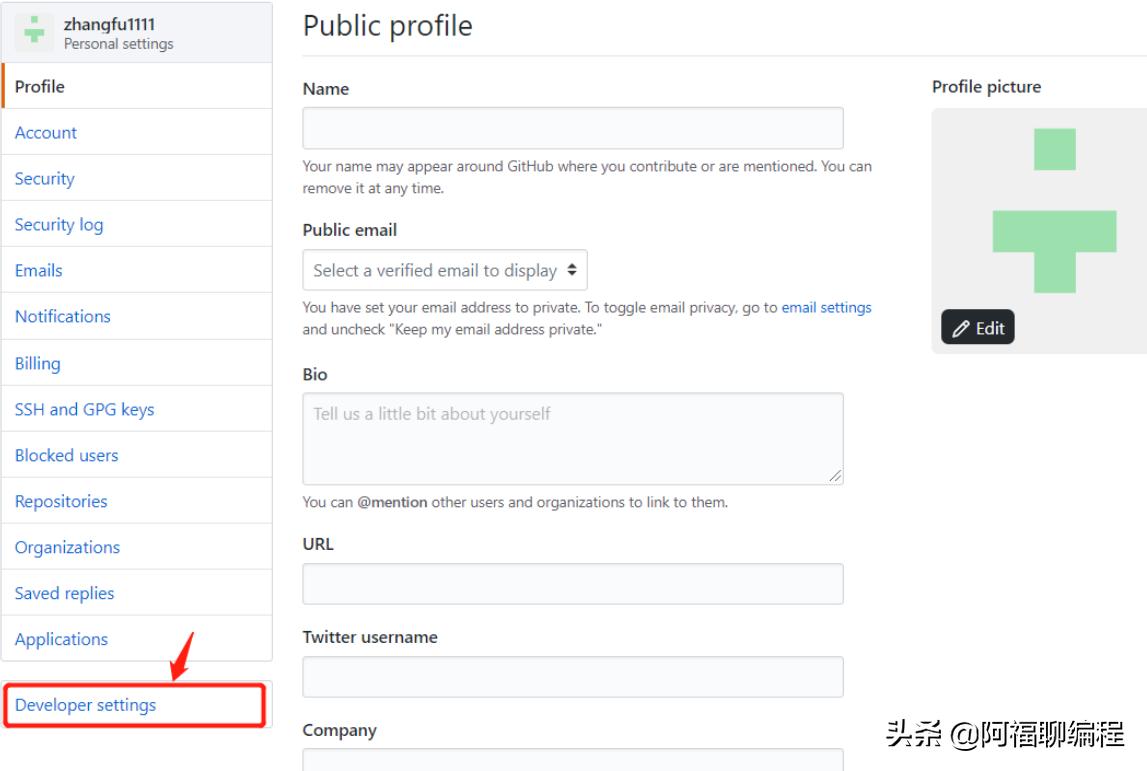Image resolution: width=1147 pixels, height=771 pixels.
Task: Navigate to the Billing section
Action: [38, 364]
